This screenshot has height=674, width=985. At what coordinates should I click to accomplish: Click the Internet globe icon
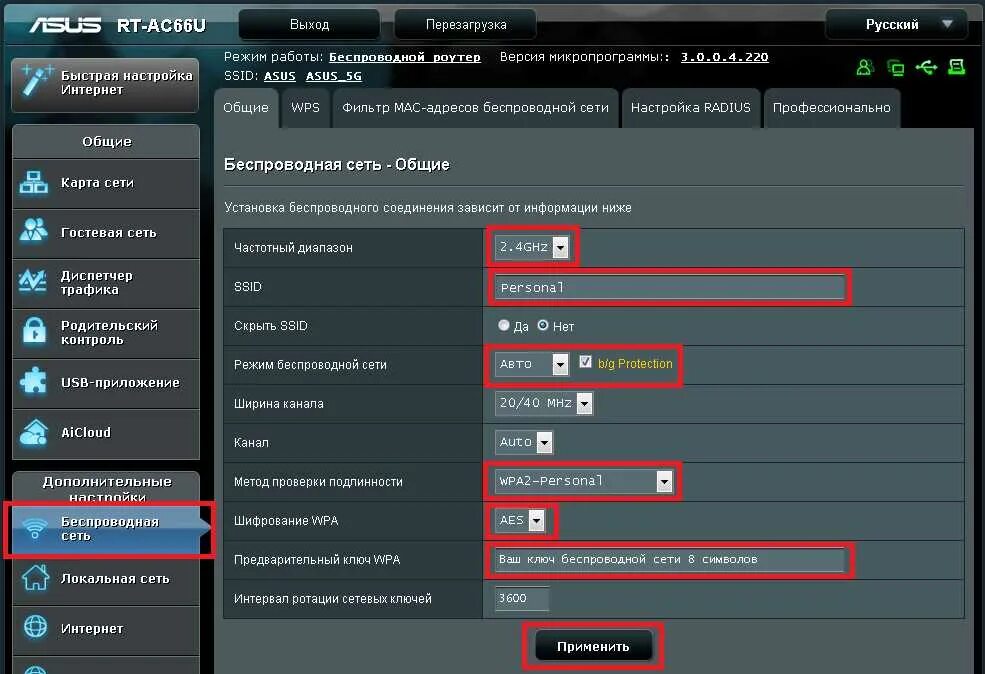[35, 626]
